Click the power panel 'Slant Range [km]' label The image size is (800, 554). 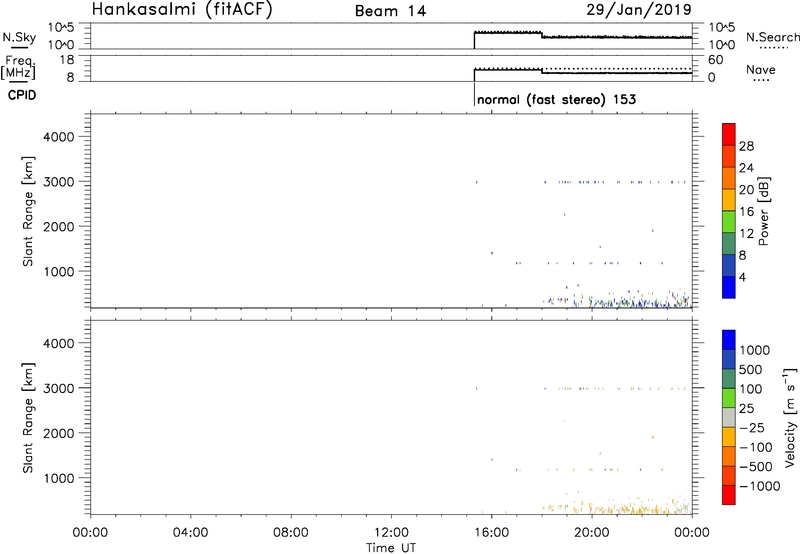tap(28, 211)
